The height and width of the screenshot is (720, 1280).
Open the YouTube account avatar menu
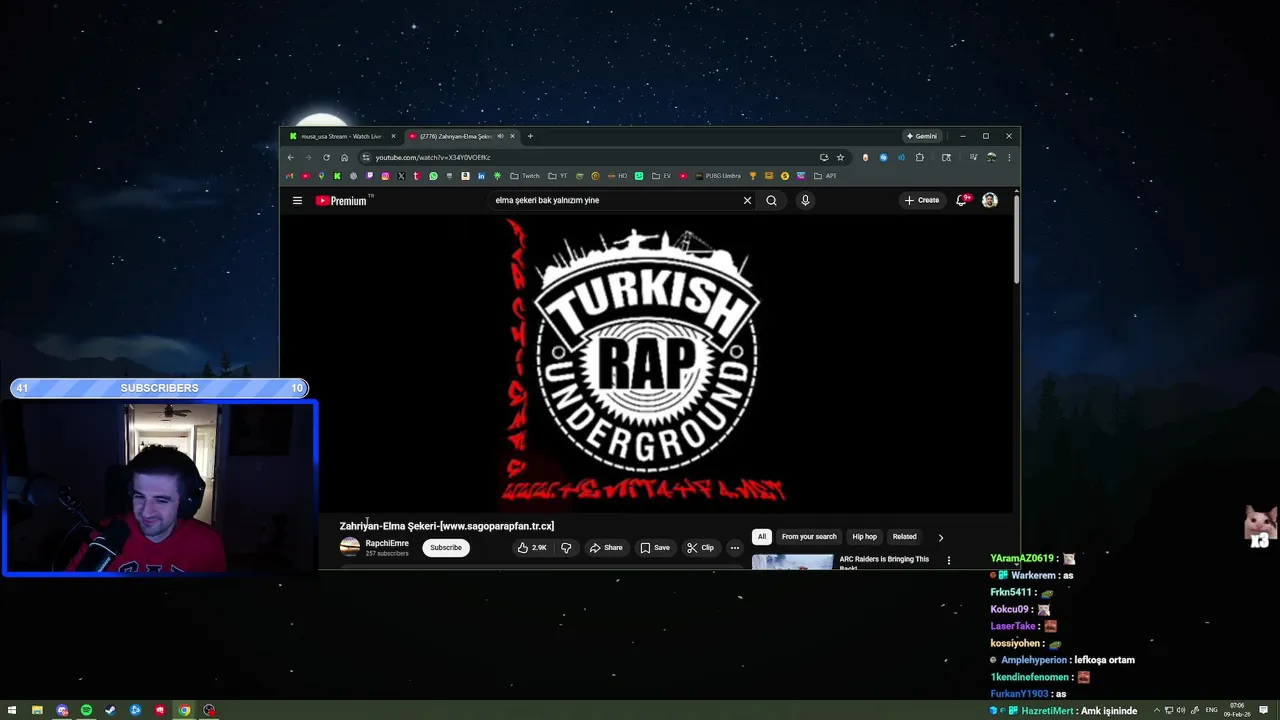coord(989,201)
